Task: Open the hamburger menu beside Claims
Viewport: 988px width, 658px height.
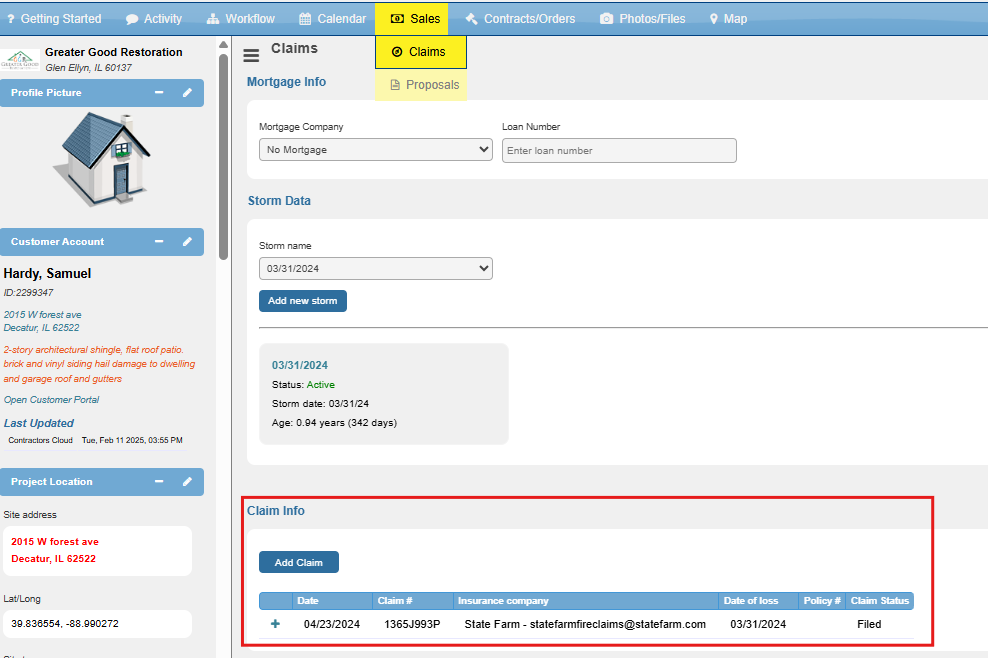Action: pos(251,55)
